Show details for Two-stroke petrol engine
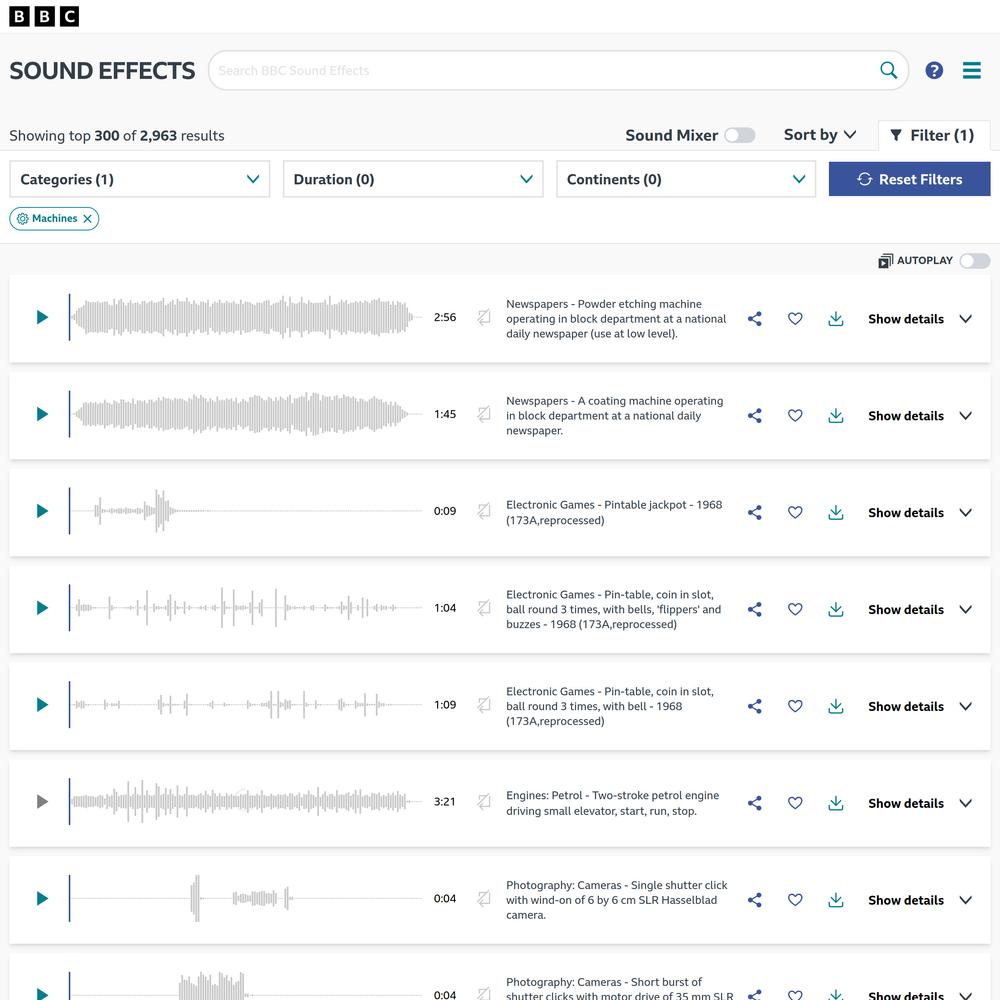1000x1000 pixels. point(920,804)
